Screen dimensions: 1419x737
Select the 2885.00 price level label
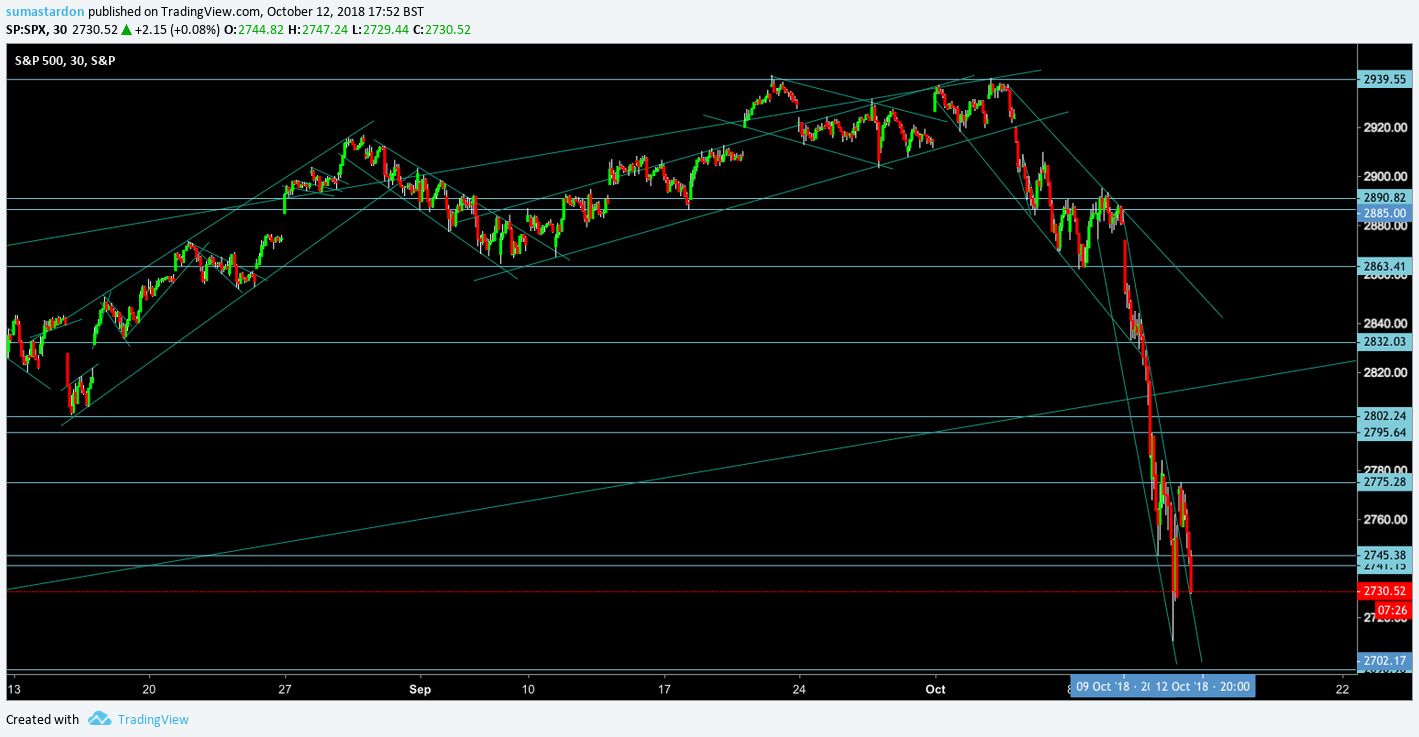1385,213
